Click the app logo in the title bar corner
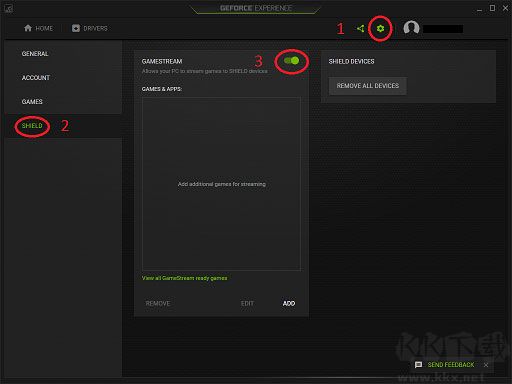This screenshot has height=384, width=512. point(8,8)
